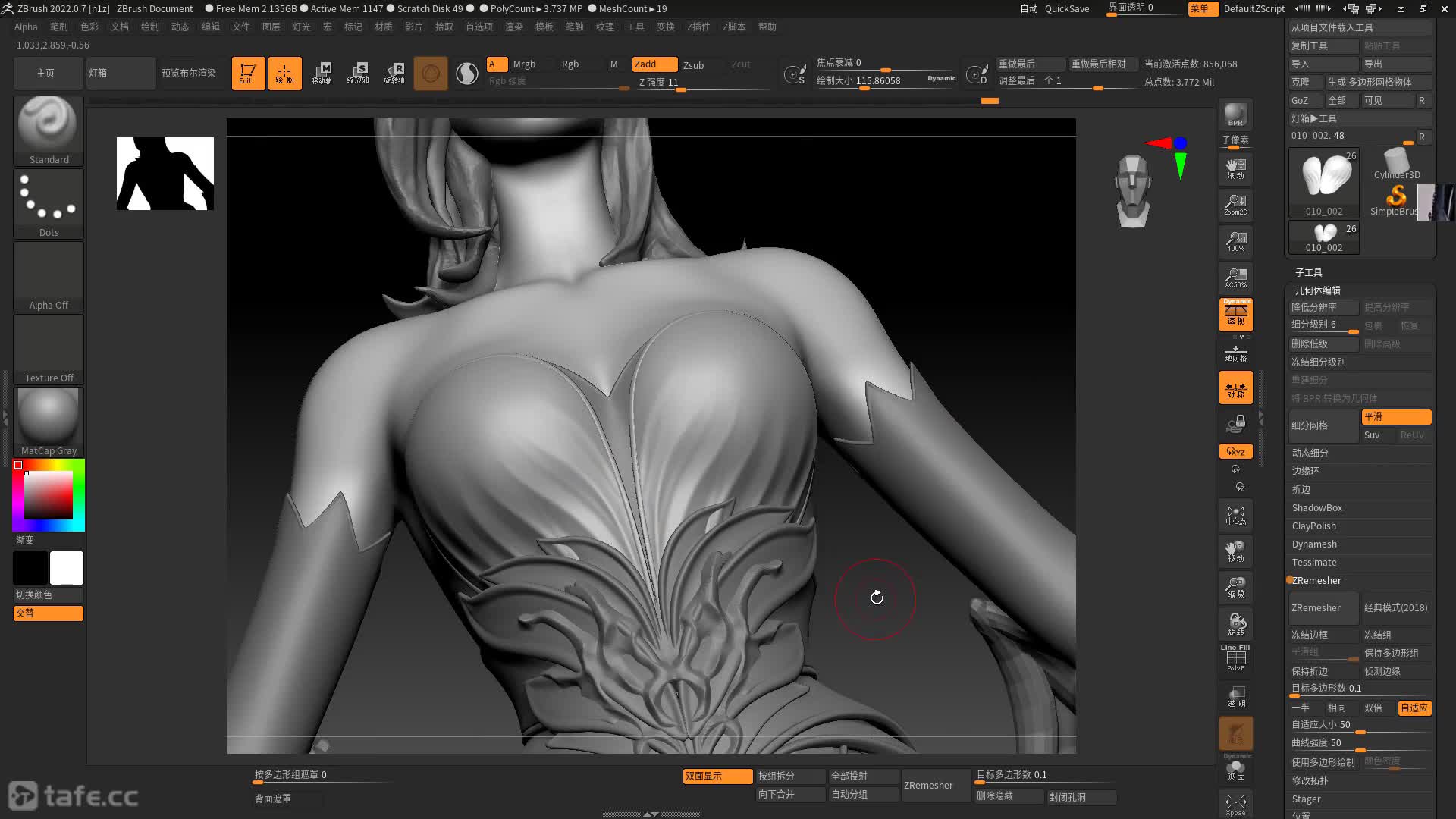Click the Move (移动轴) gizmo icon
Viewport: 1456px width, 819px height.
(x=322, y=74)
